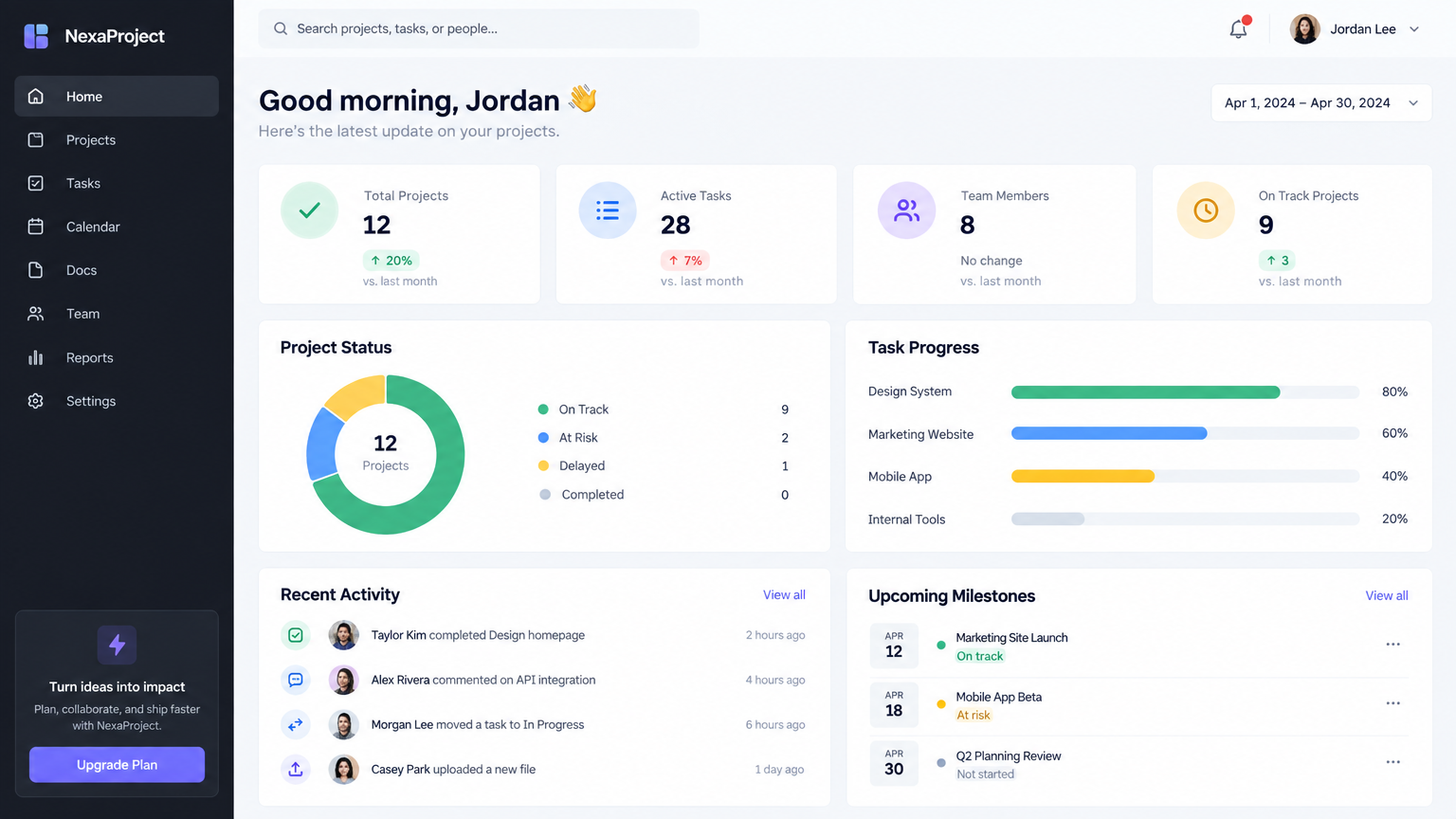Click the 'At risk' status under Mobile App Beta
Screen dimensions: 1456x819
coord(974,716)
